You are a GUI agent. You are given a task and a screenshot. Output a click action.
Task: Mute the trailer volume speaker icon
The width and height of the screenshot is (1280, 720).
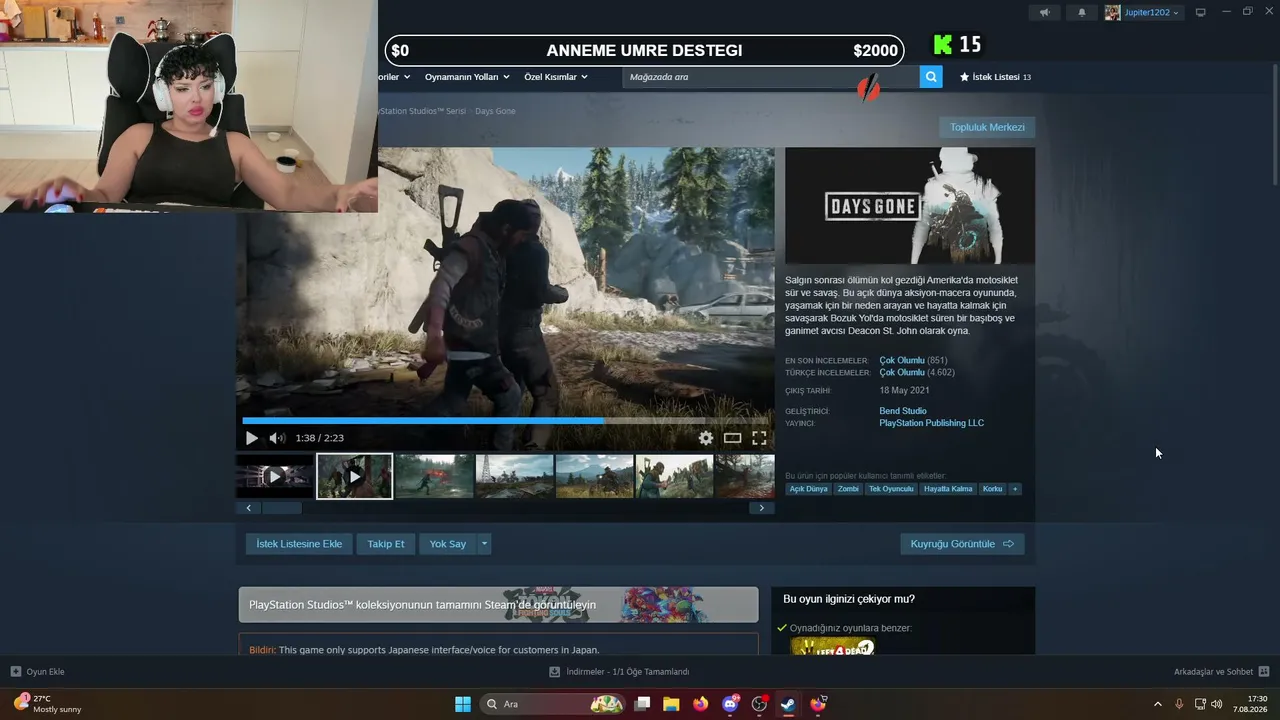click(x=277, y=438)
